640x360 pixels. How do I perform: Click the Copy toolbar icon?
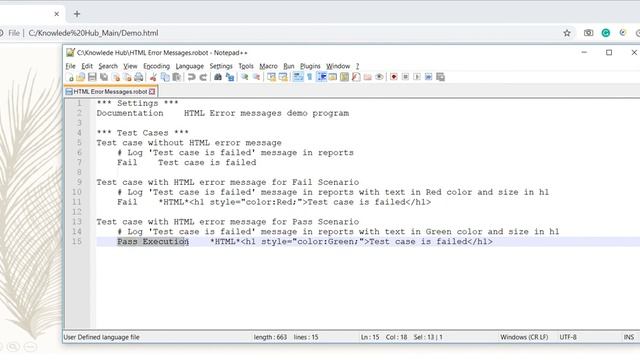click(165, 77)
